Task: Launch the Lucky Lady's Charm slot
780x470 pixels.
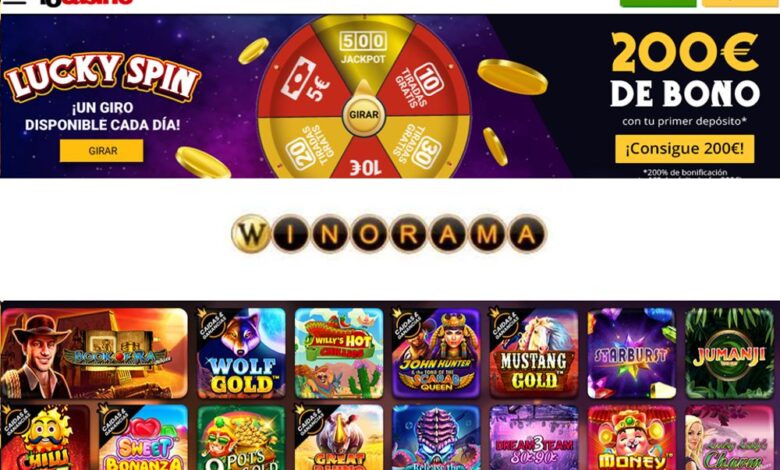Action: pyautogui.click(x=729, y=438)
